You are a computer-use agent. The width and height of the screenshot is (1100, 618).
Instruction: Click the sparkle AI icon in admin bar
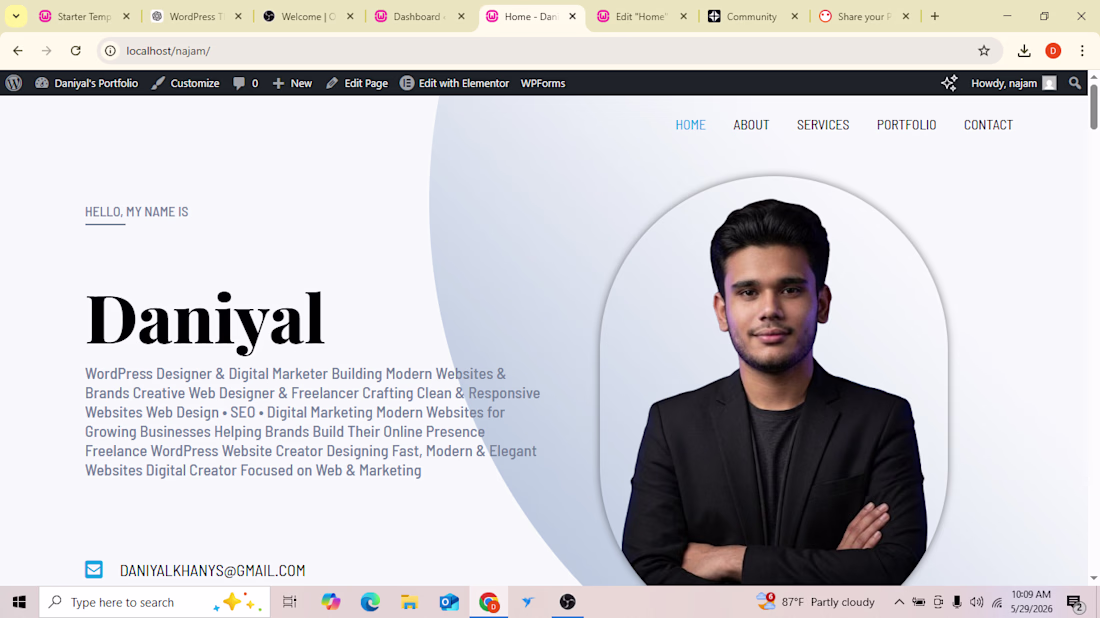(x=949, y=83)
